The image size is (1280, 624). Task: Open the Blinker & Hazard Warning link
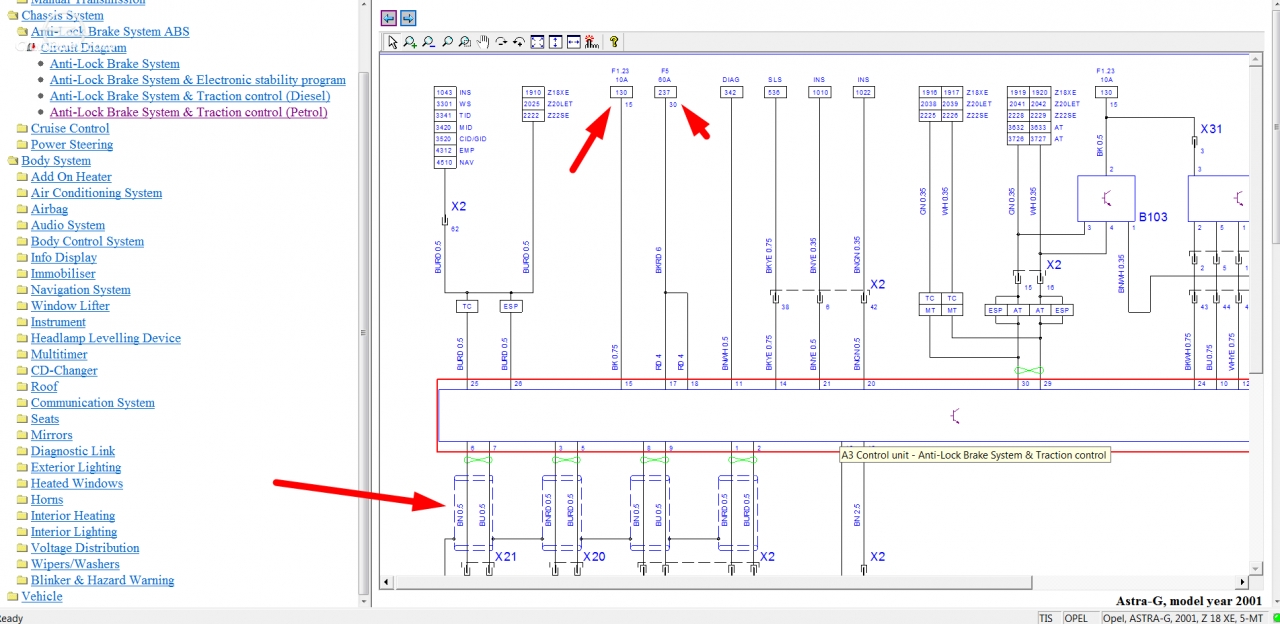[x=102, y=580]
